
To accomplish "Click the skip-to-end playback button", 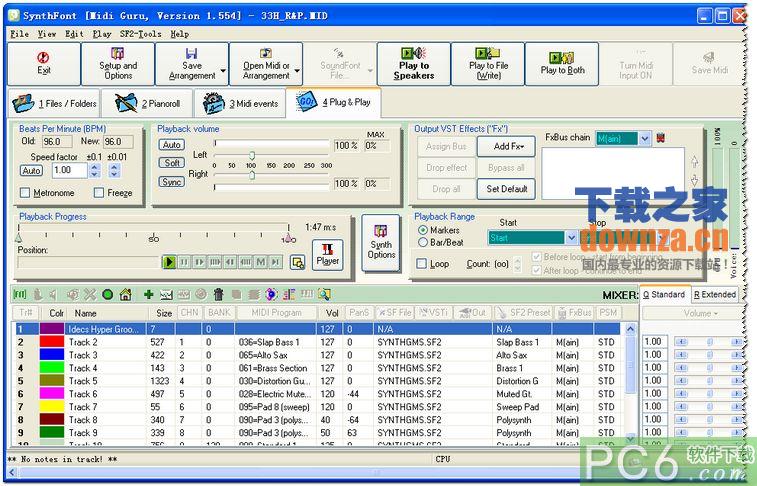I will 276,262.
